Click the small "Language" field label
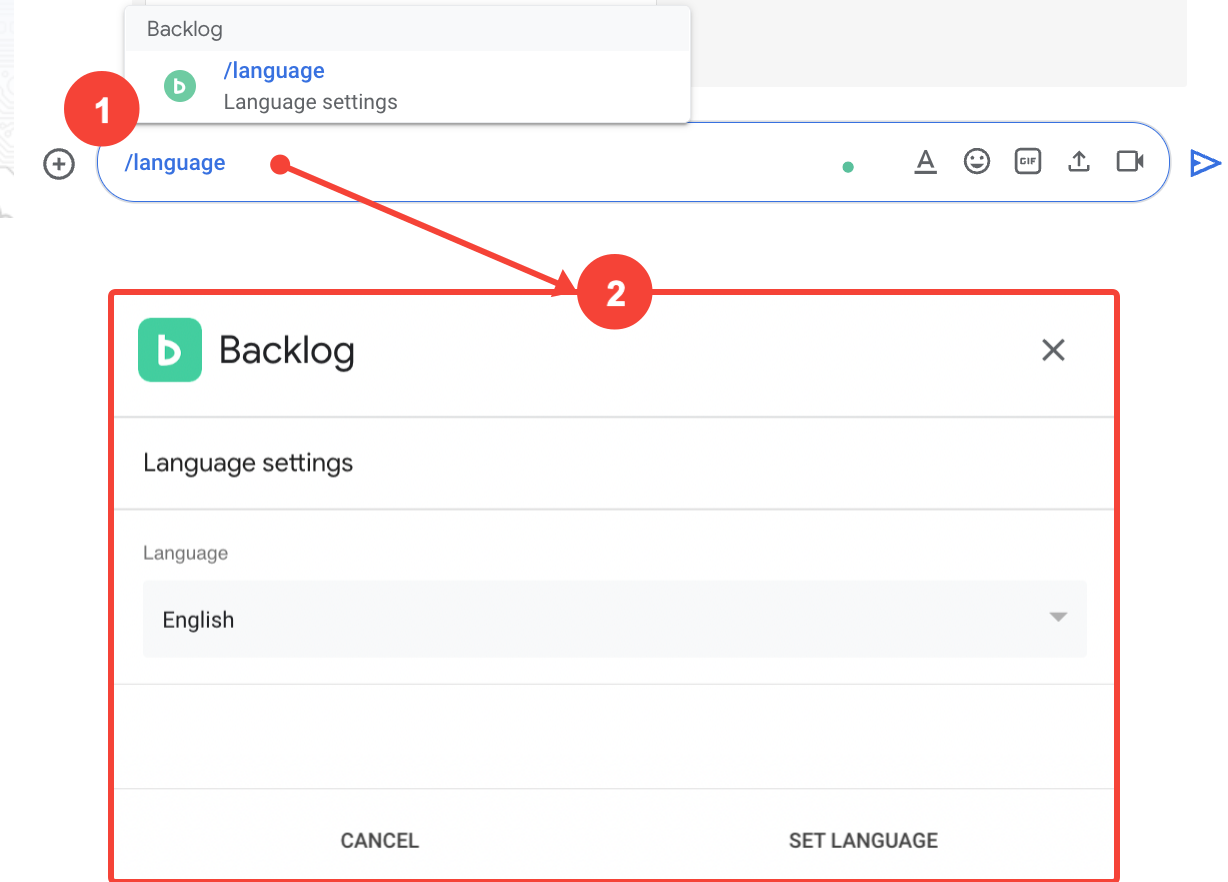 pos(185,553)
